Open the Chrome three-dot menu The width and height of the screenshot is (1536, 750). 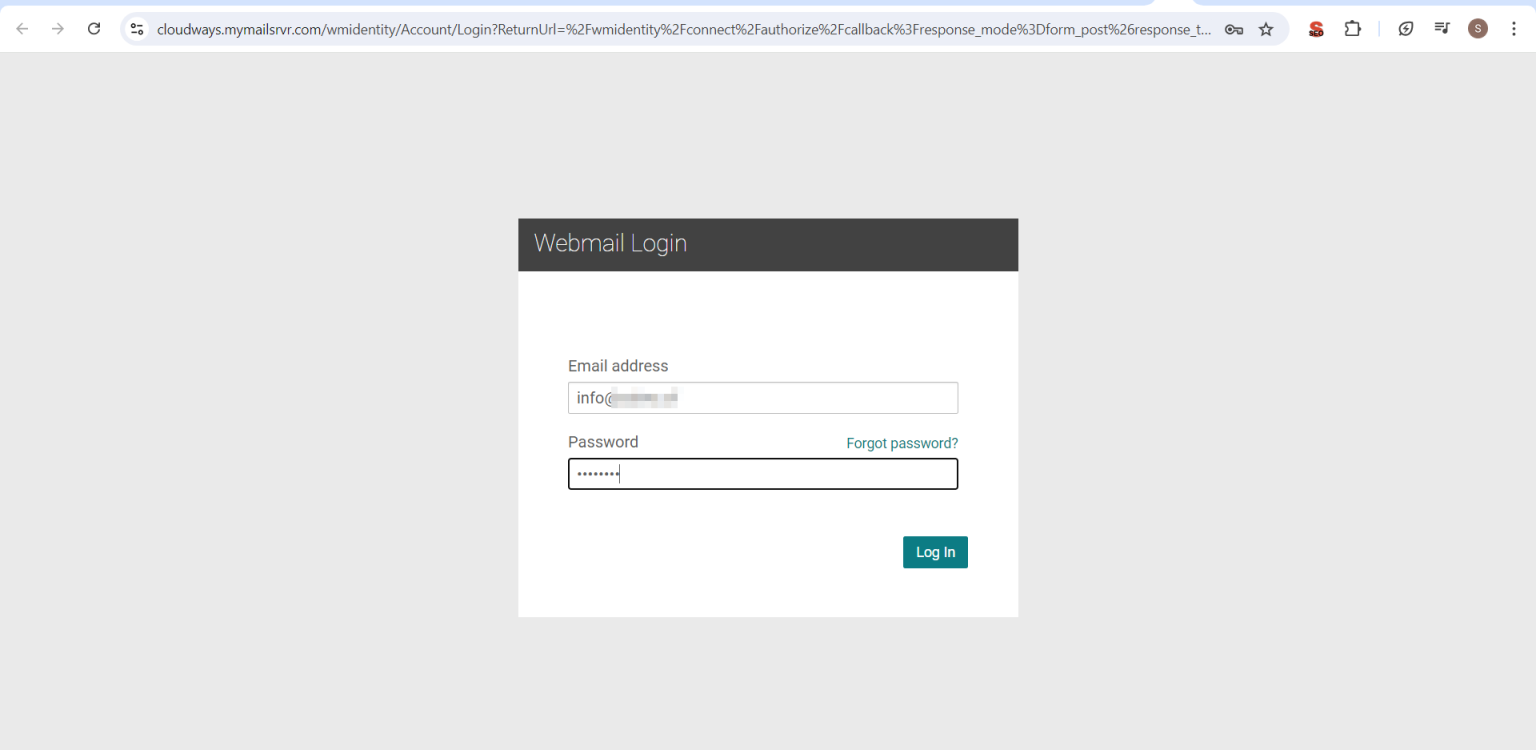pos(1514,29)
